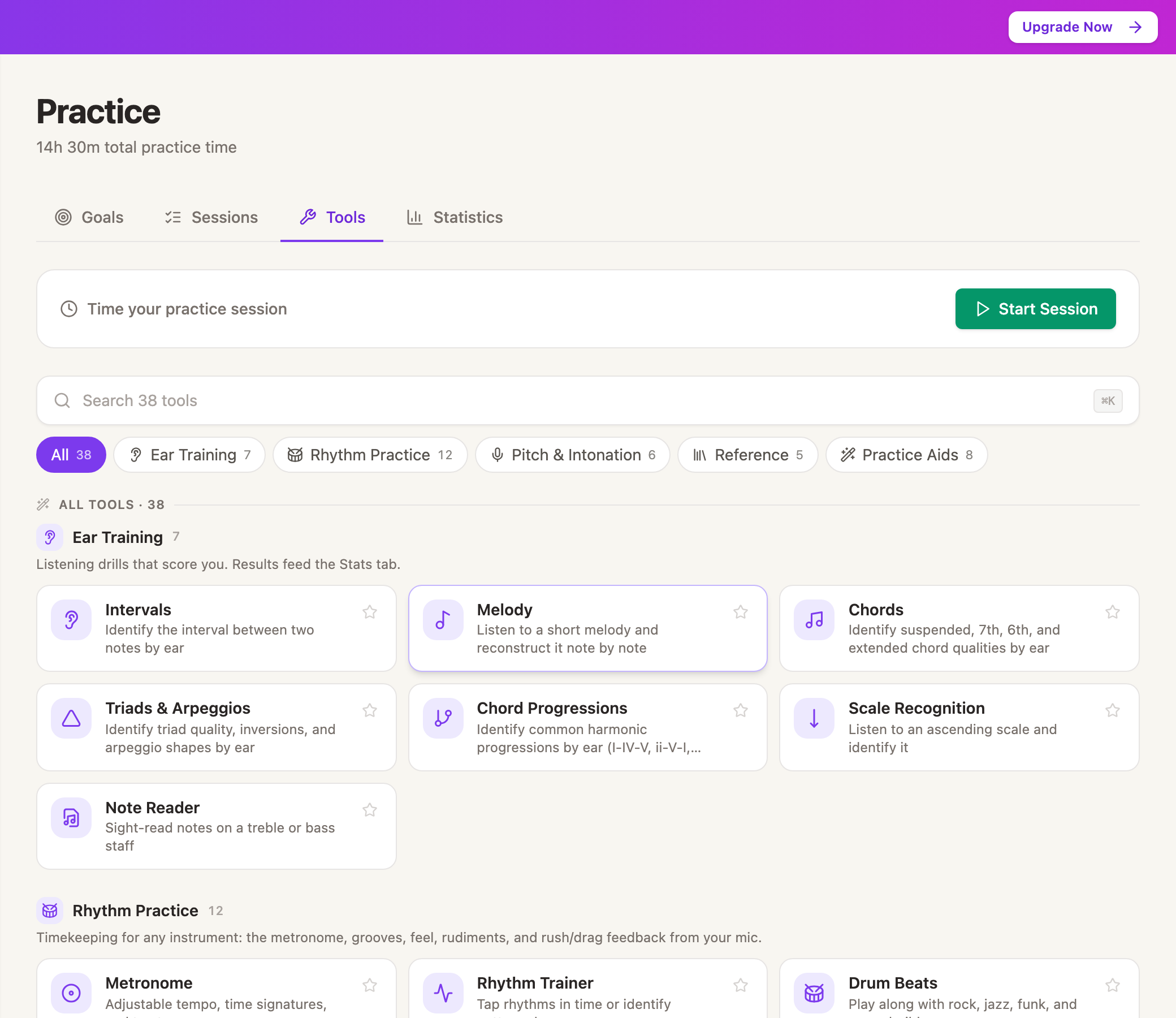Click the Scale Recognition down-arrow icon

814,719
